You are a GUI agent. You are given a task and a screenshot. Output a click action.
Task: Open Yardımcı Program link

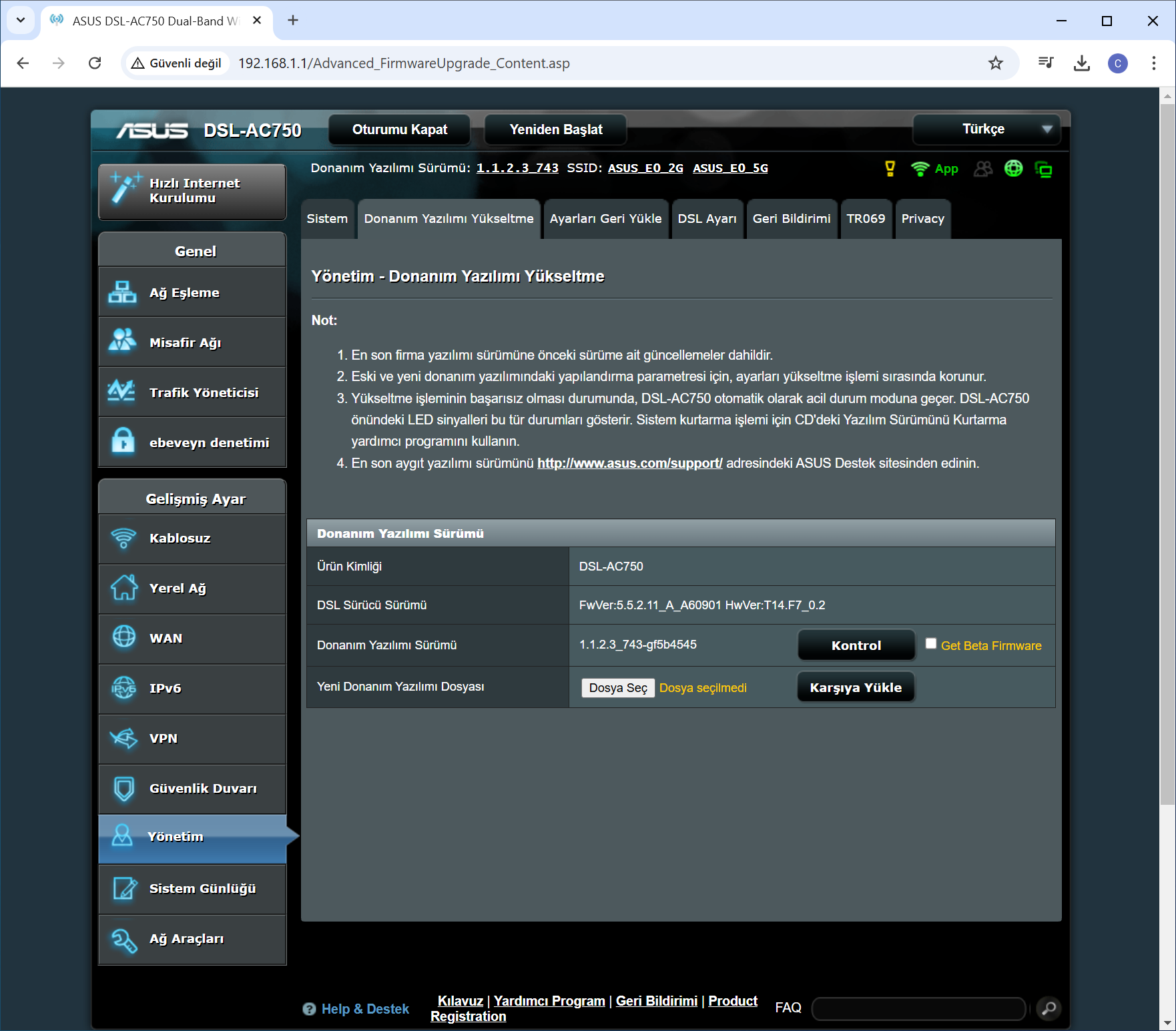[549, 1001]
